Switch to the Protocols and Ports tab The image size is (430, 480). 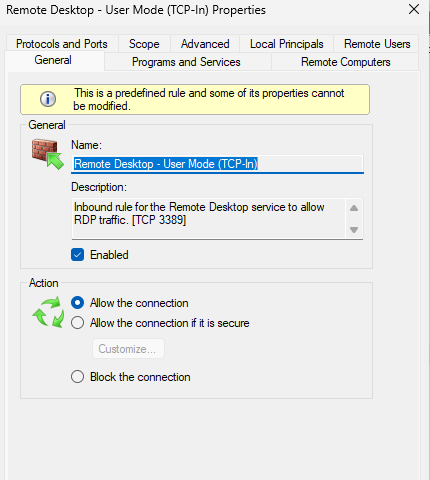pyautogui.click(x=62, y=44)
